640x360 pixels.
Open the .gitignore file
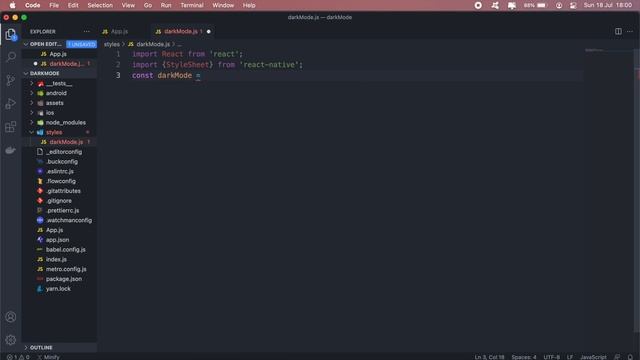click(x=59, y=201)
